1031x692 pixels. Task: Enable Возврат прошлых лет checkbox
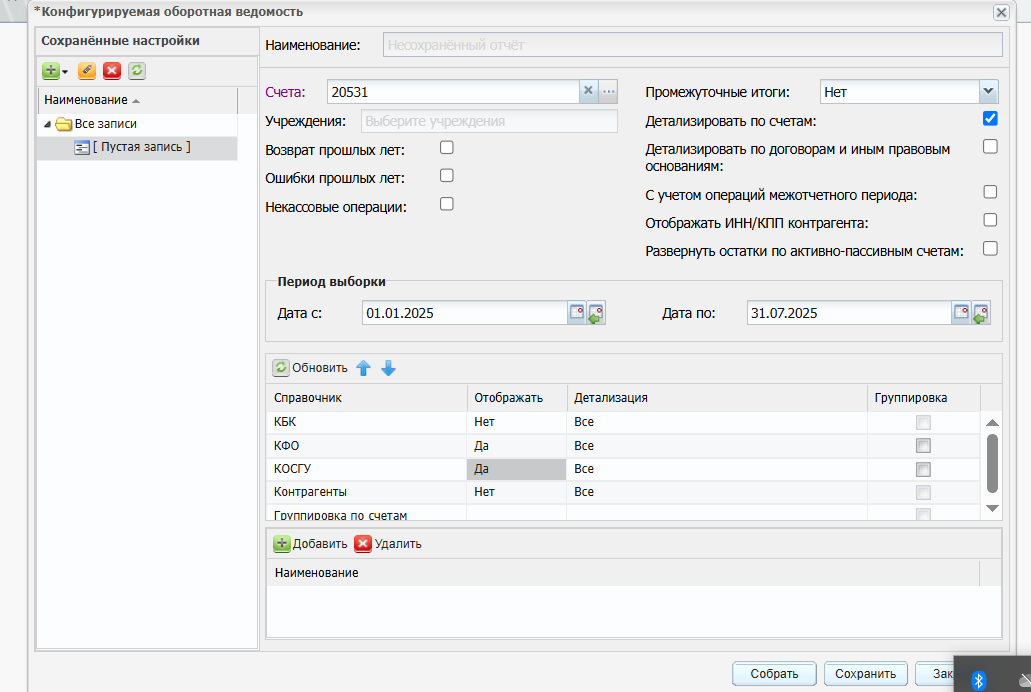click(446, 147)
